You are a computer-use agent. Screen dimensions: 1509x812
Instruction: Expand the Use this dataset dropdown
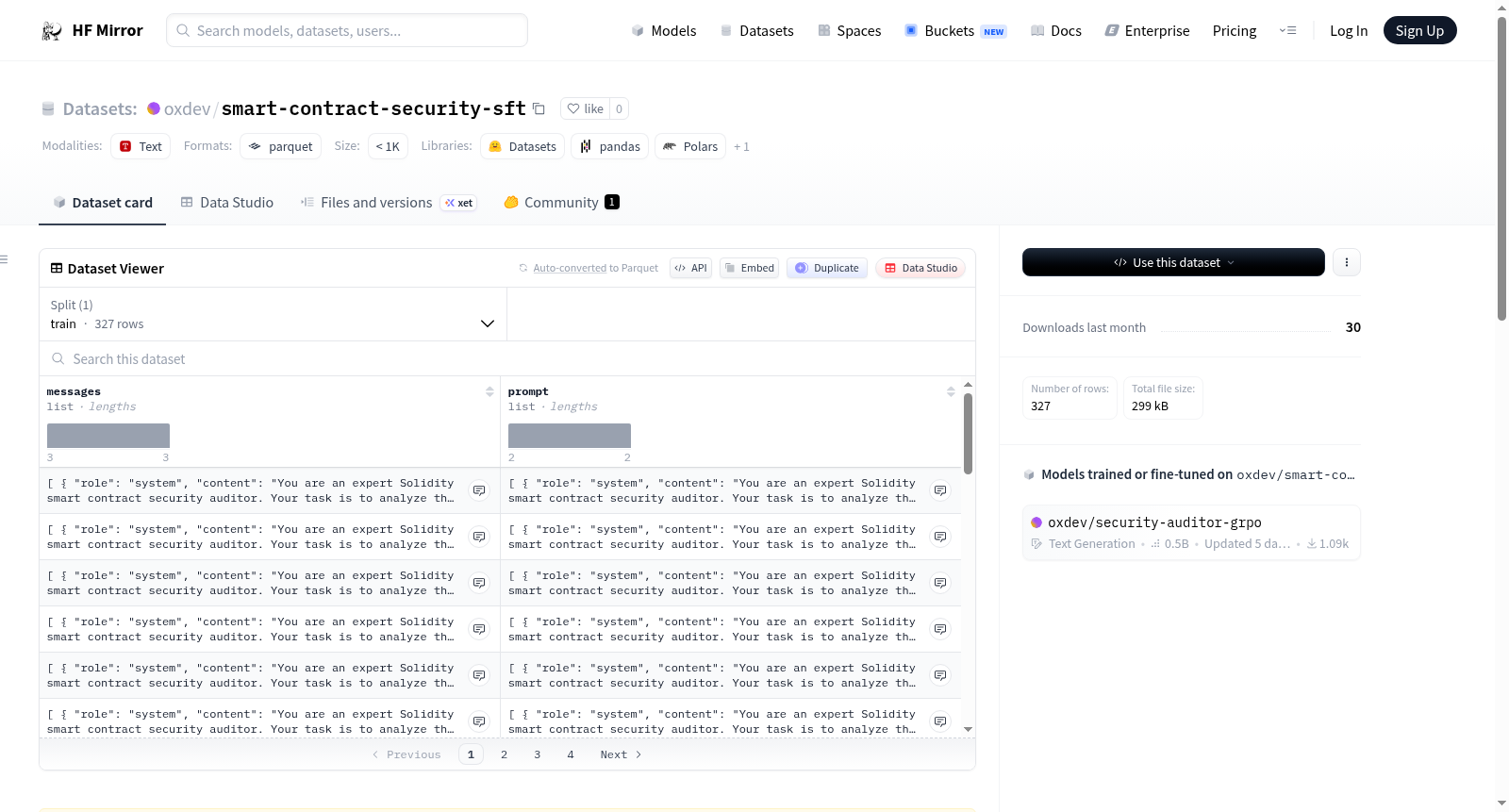1173,262
